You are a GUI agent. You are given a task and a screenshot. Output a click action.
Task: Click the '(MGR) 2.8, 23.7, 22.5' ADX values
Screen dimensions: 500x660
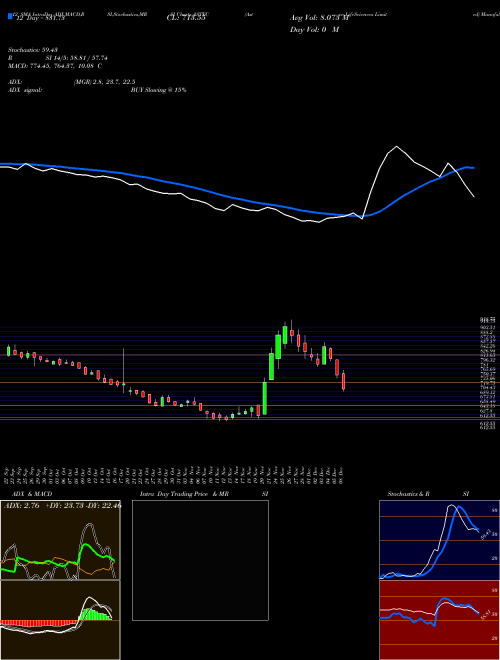pos(104,82)
